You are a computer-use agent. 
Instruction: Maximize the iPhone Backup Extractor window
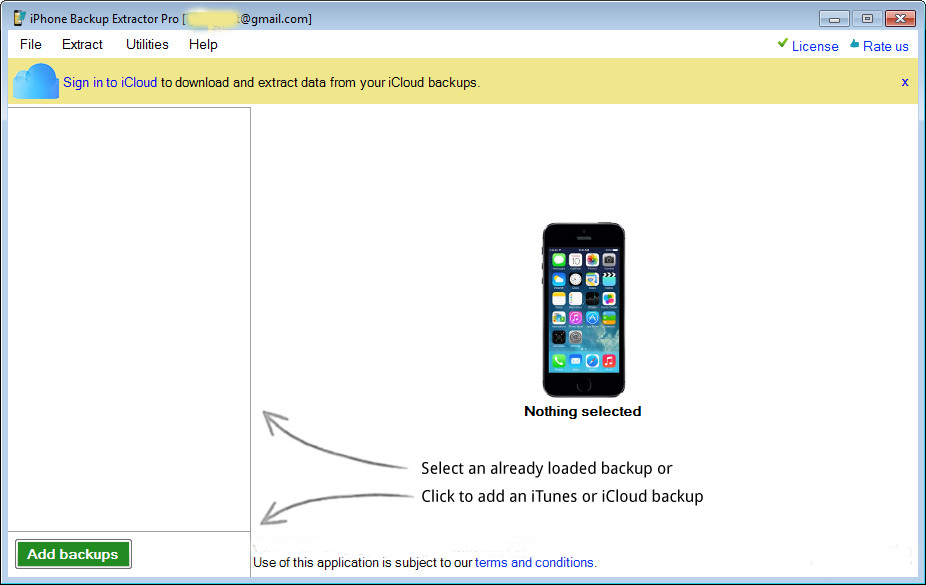pos(867,19)
